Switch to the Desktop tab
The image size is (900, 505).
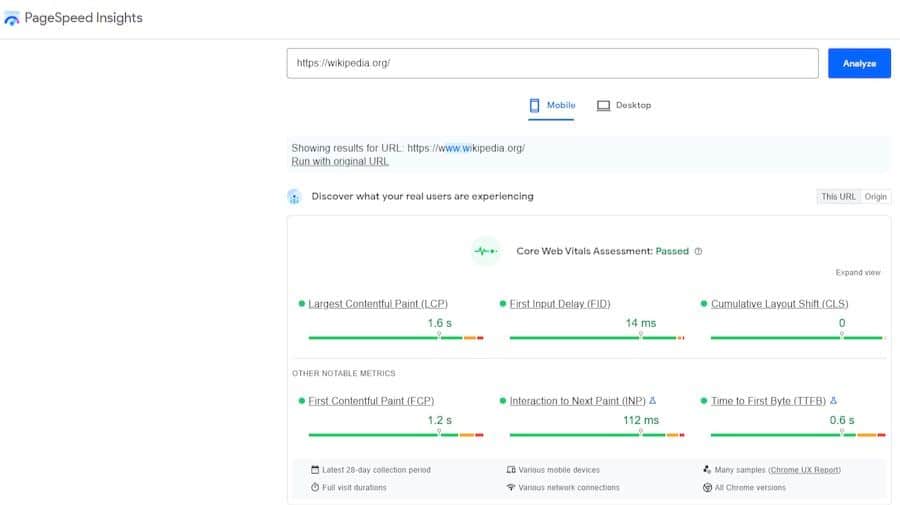[x=624, y=105]
